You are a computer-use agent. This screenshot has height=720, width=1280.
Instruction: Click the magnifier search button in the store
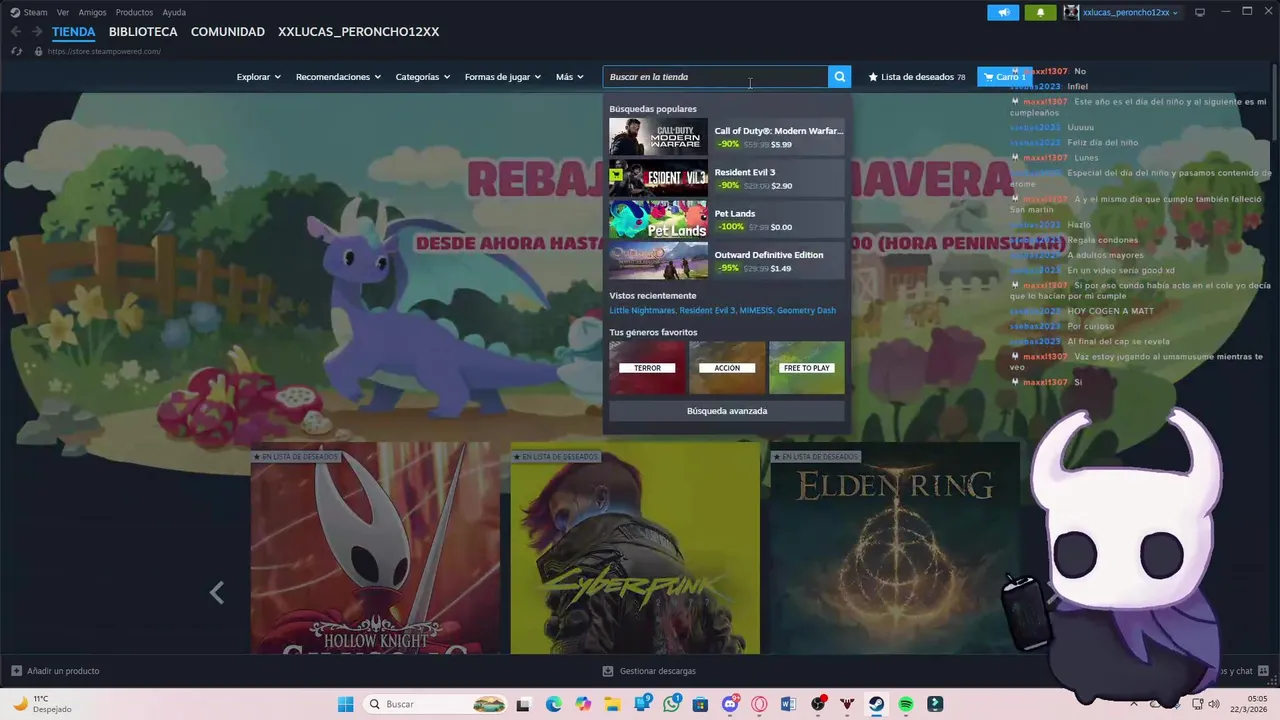(x=840, y=77)
